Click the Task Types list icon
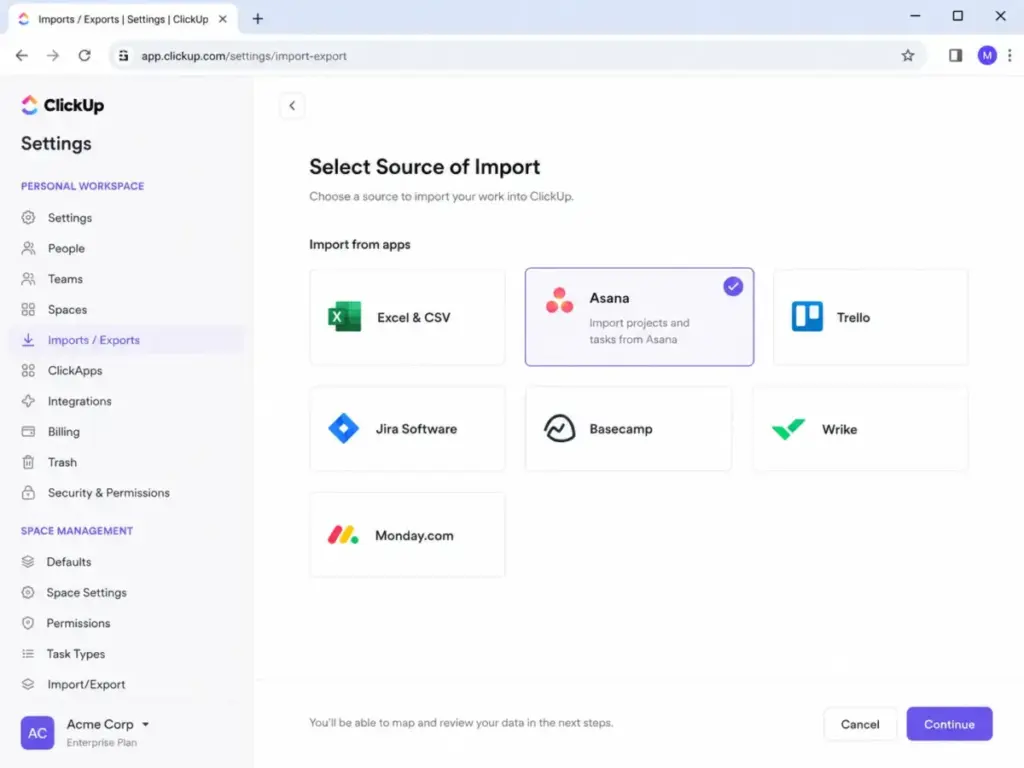Screen dimensions: 1024x768 tap(27, 654)
